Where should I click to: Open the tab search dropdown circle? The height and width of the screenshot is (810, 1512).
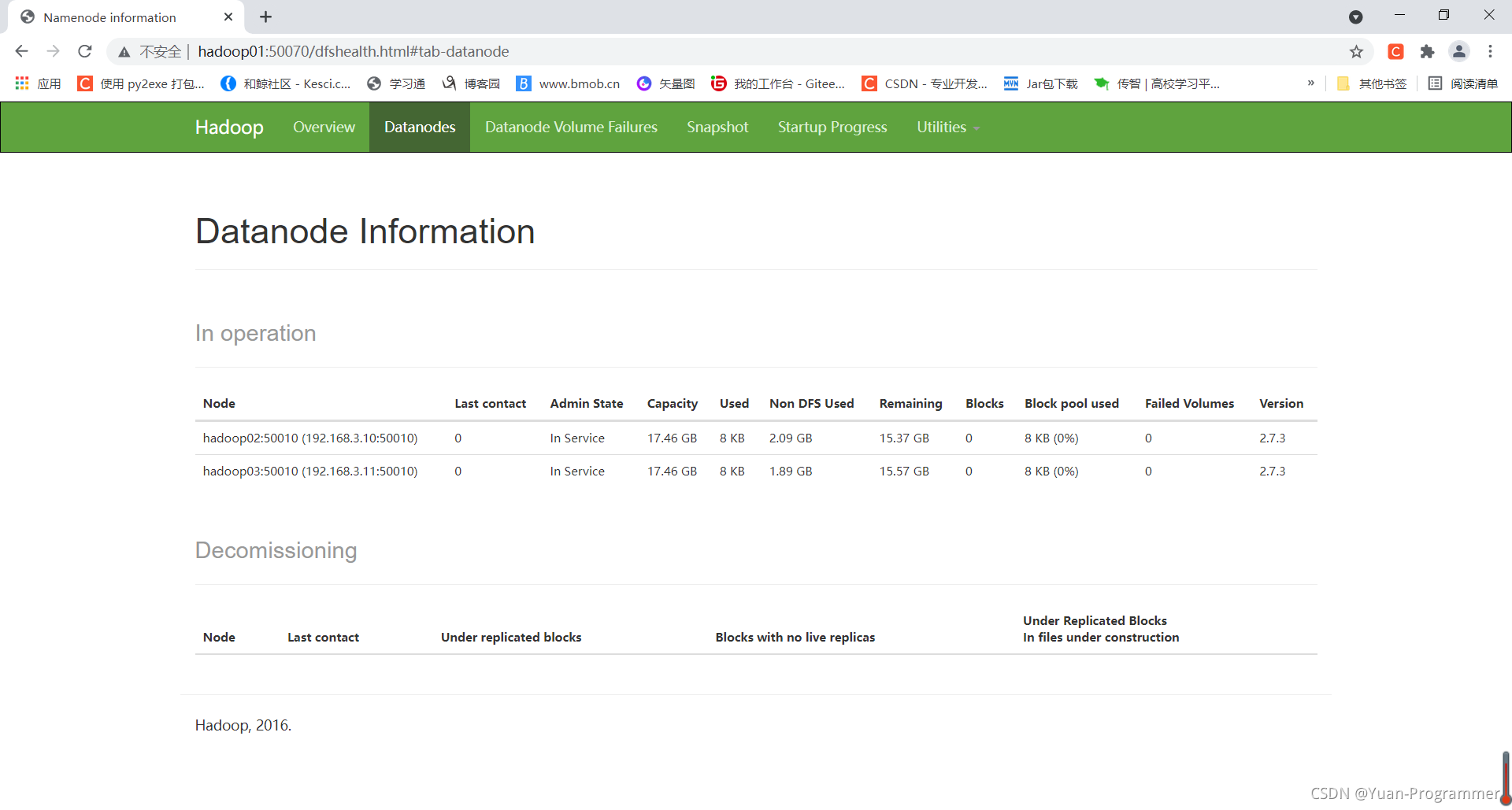coord(1355,17)
